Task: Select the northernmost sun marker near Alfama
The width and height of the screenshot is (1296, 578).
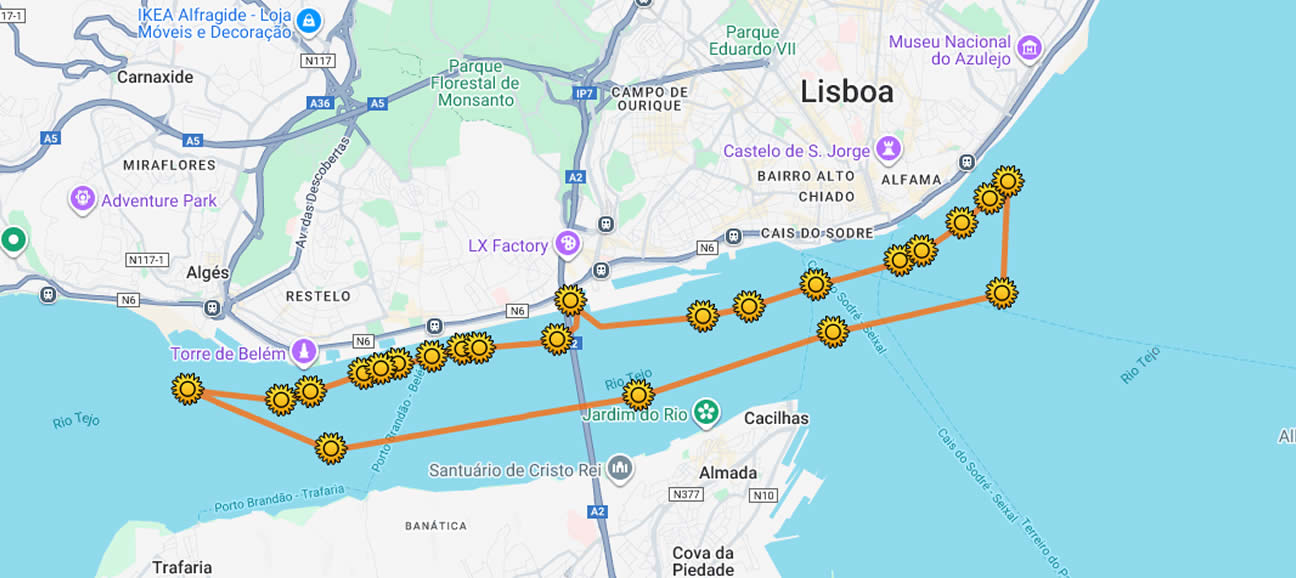Action: point(1007,181)
